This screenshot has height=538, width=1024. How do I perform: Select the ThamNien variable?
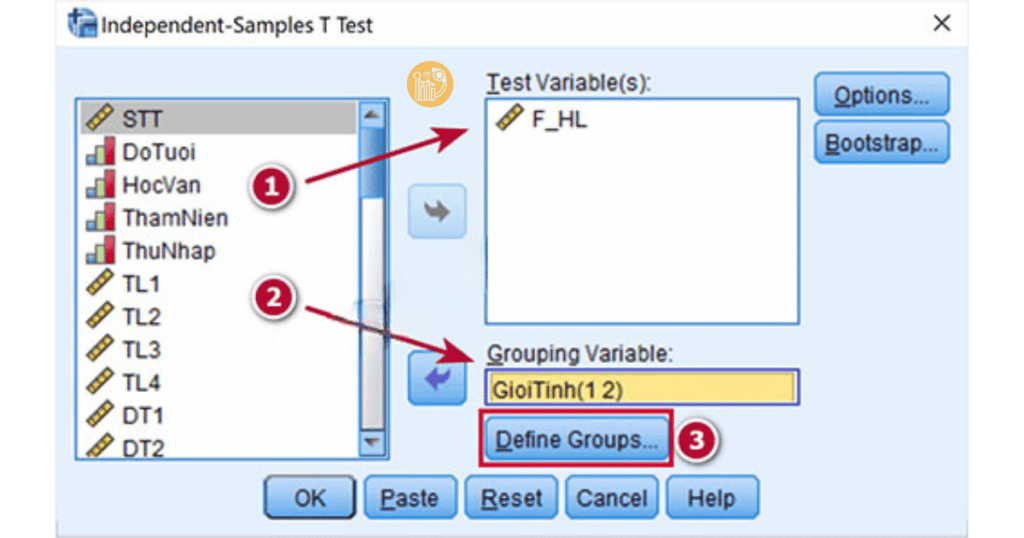click(175, 218)
